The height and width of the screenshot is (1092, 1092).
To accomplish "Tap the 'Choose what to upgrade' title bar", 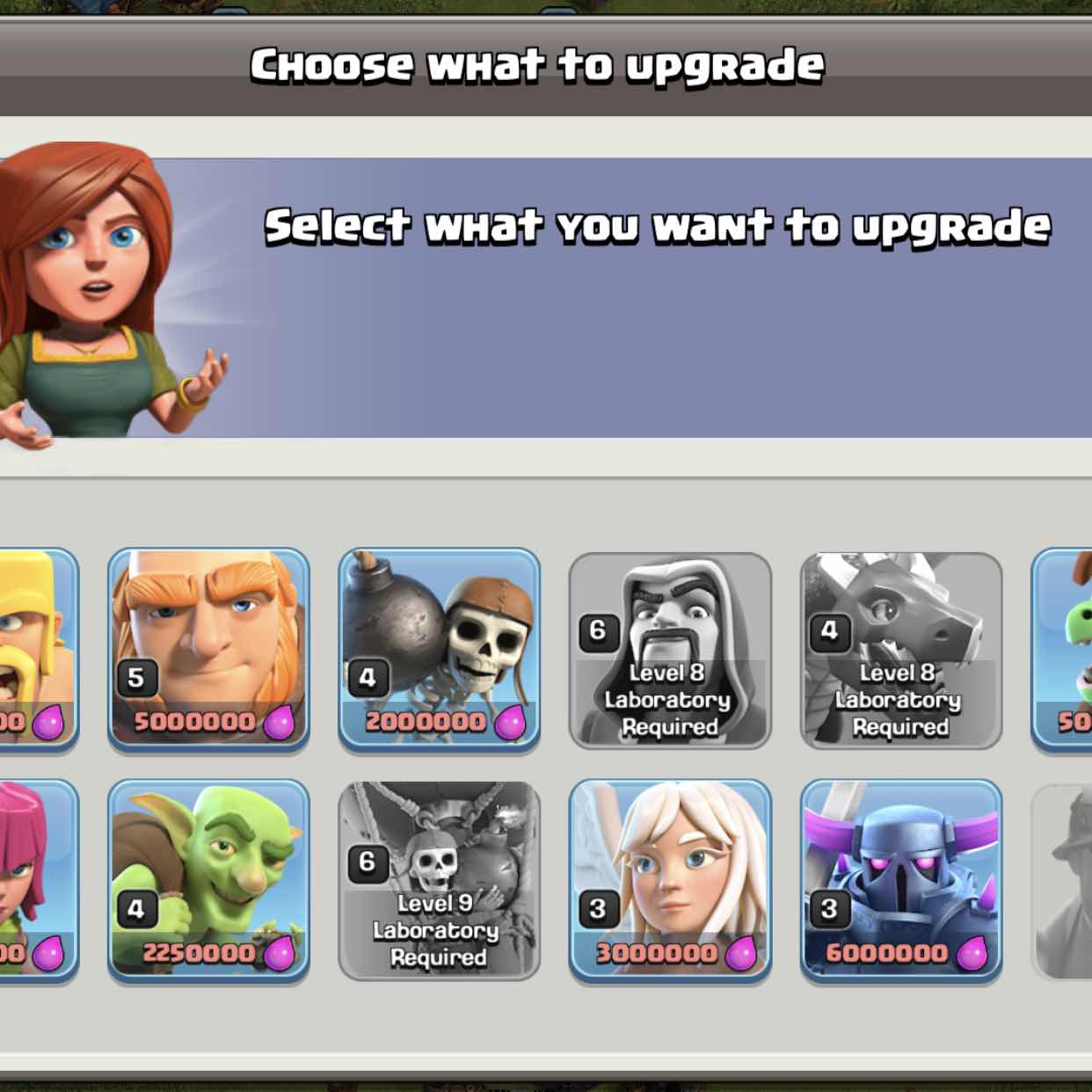I will click(546, 66).
